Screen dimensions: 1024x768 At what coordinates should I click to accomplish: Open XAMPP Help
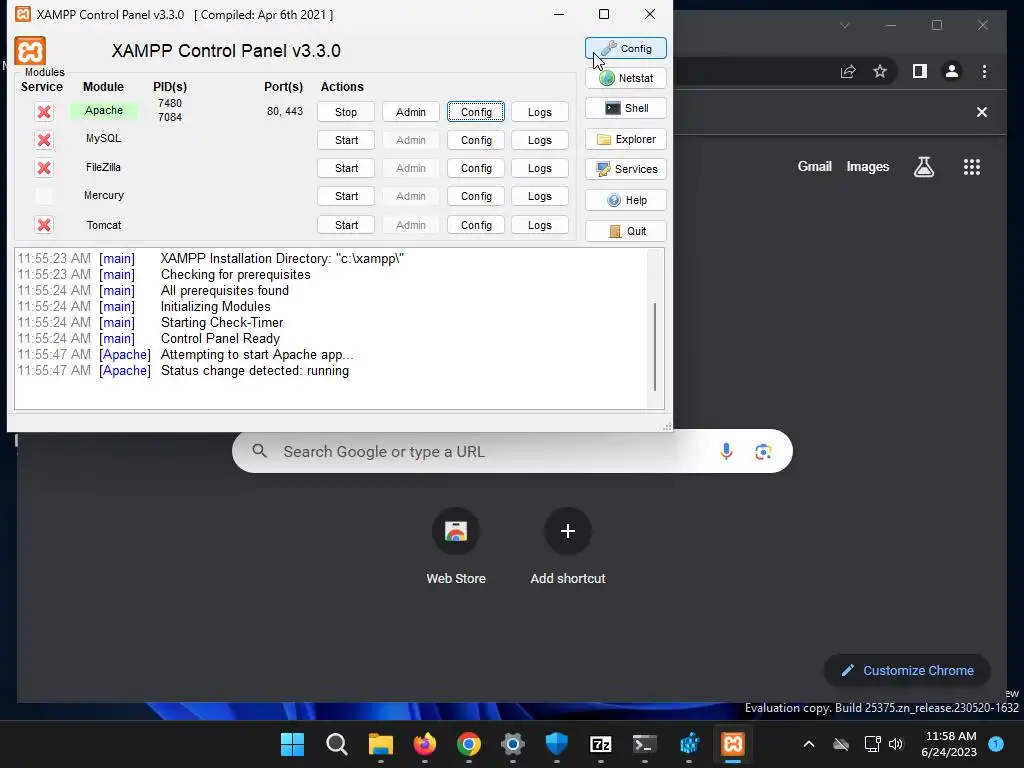click(x=626, y=200)
